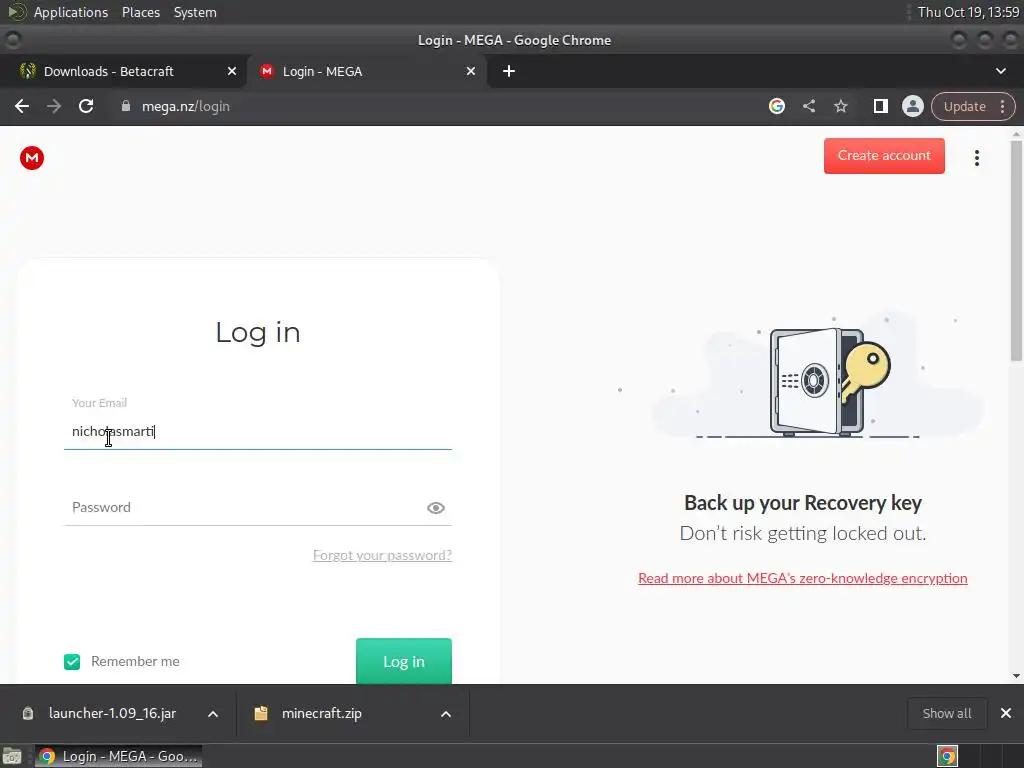Click Back up your Recovery key heading
The width and height of the screenshot is (1024, 768).
coord(803,503)
